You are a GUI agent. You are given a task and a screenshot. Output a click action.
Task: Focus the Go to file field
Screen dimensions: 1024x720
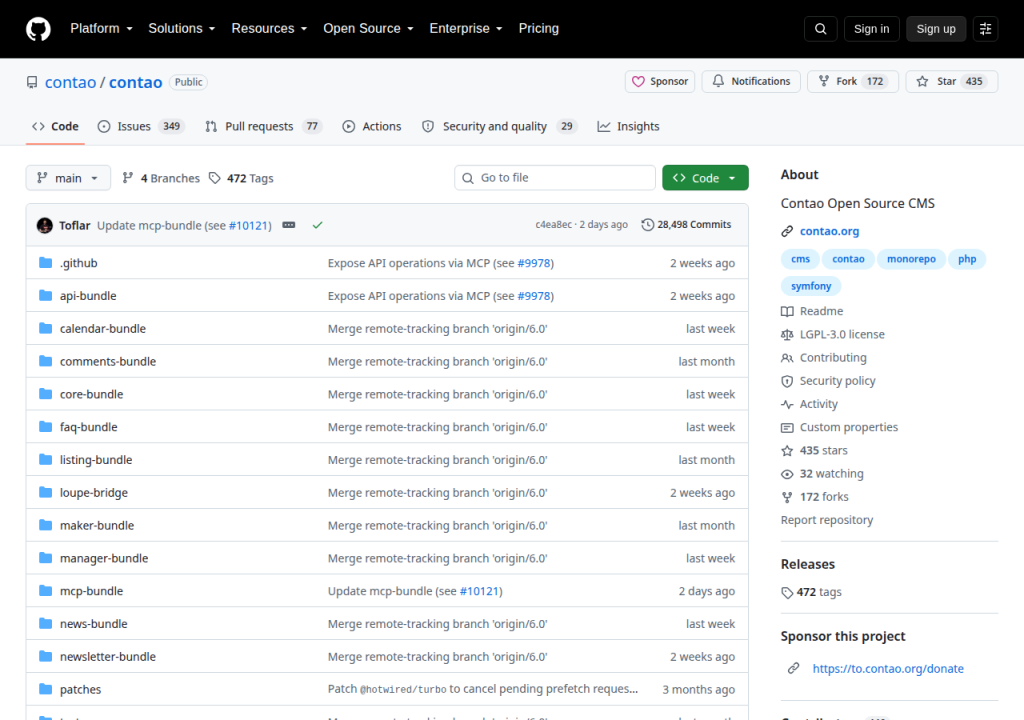click(554, 178)
